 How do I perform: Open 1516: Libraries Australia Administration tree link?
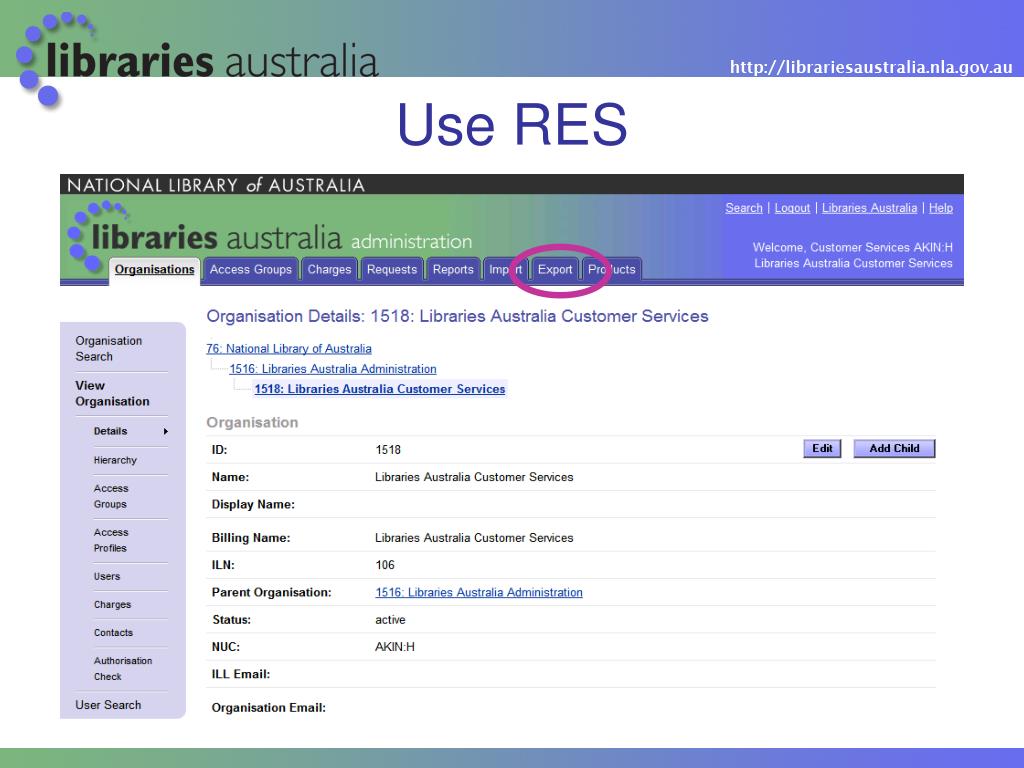point(332,369)
